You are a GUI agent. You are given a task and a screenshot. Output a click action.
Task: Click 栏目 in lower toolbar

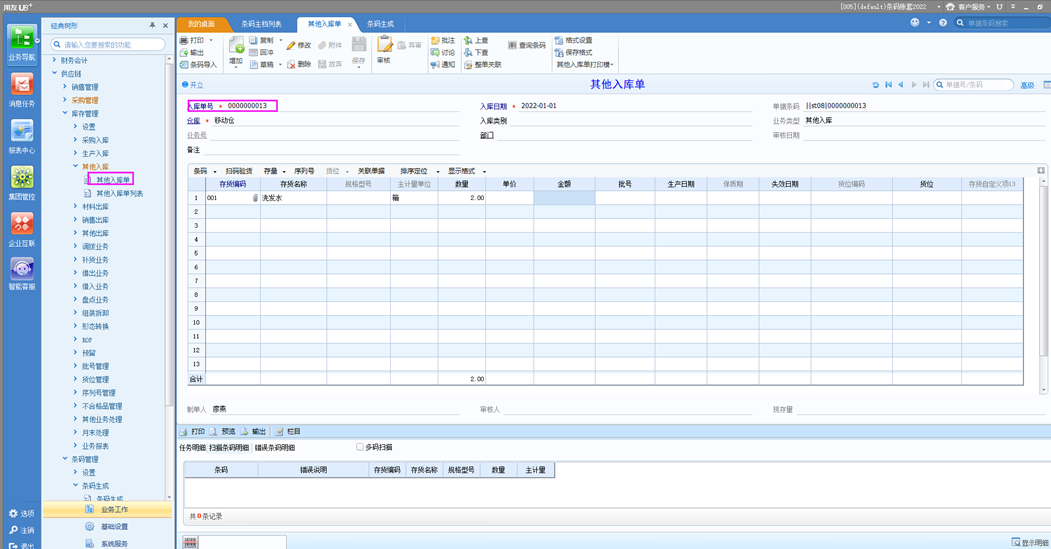click(288, 432)
